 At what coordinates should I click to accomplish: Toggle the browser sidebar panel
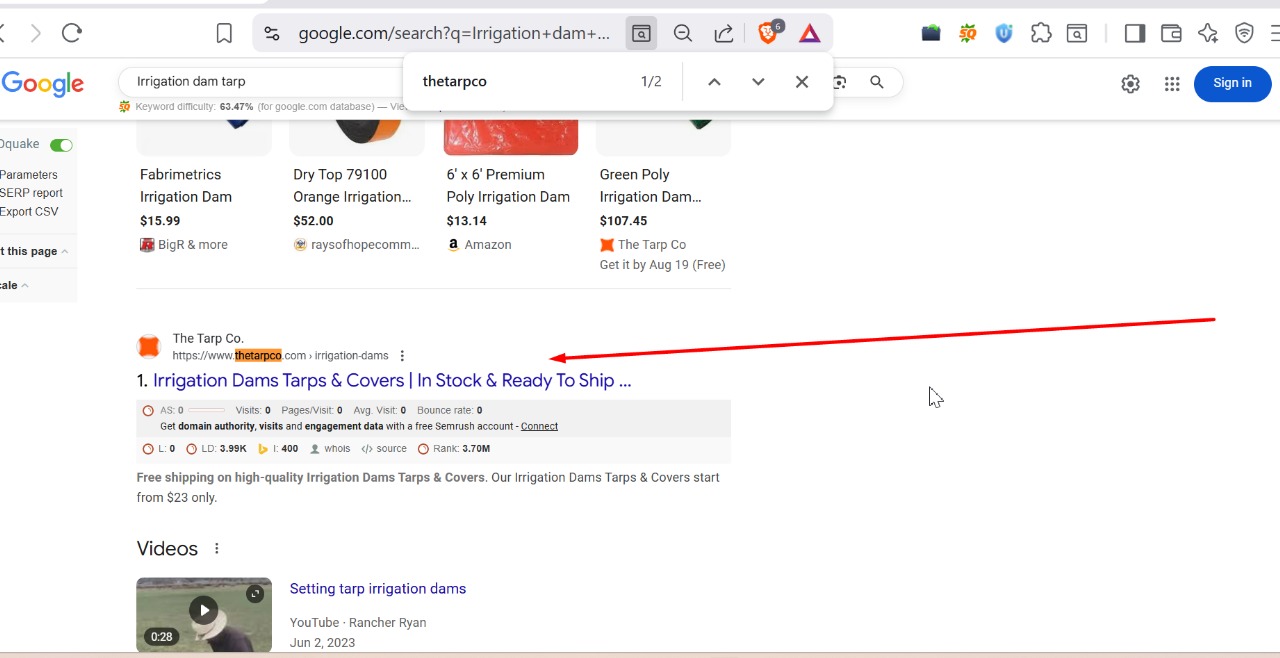pyautogui.click(x=1134, y=33)
